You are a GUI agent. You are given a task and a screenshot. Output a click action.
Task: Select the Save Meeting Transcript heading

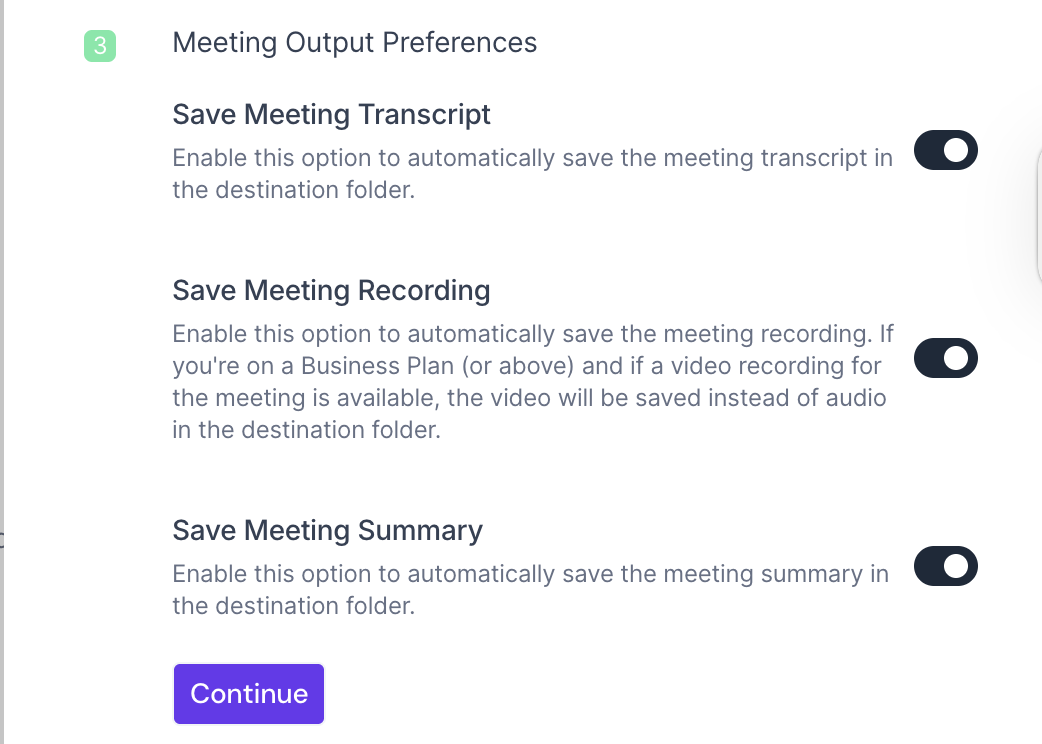pyautogui.click(x=331, y=115)
